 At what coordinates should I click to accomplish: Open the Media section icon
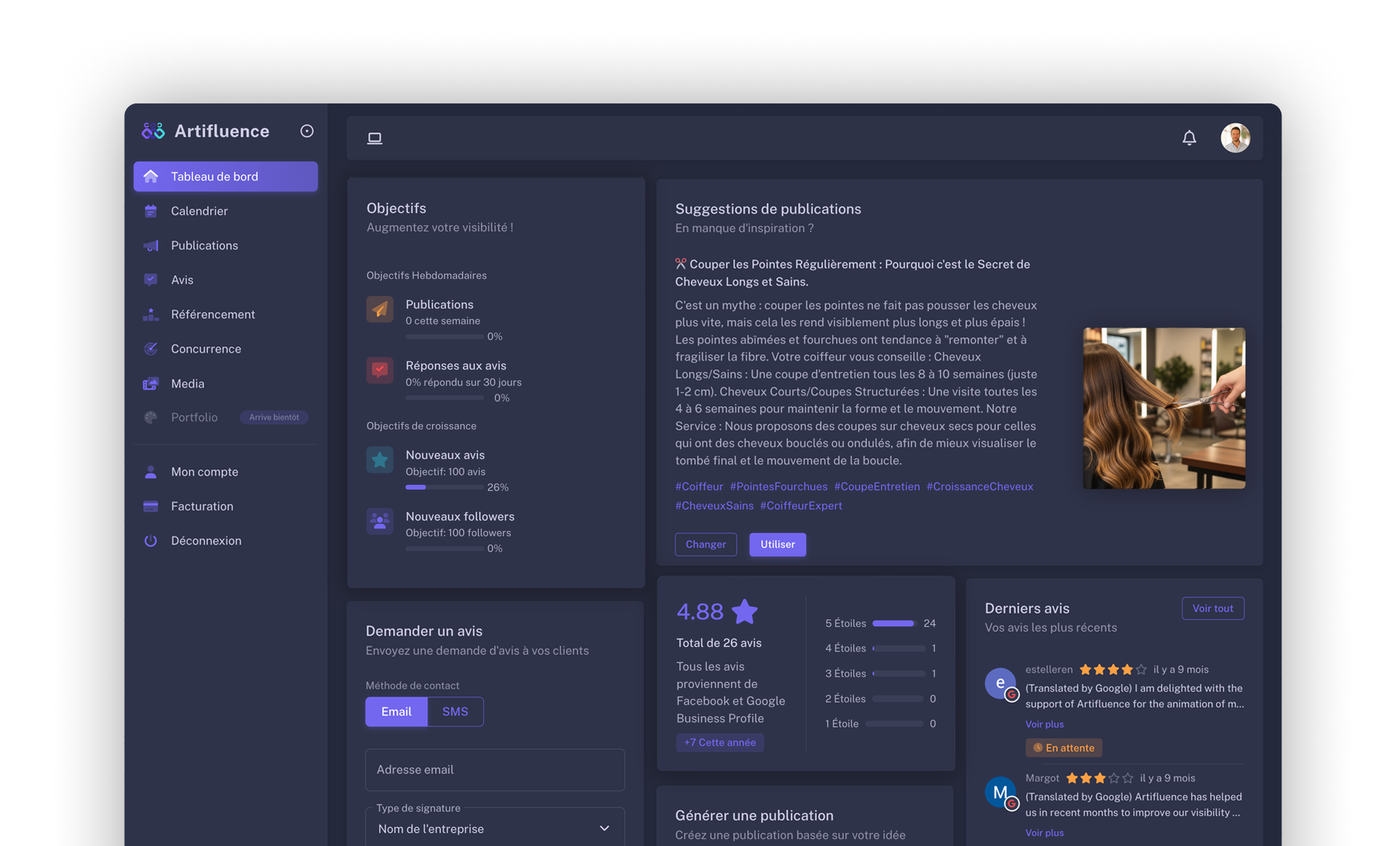151,383
